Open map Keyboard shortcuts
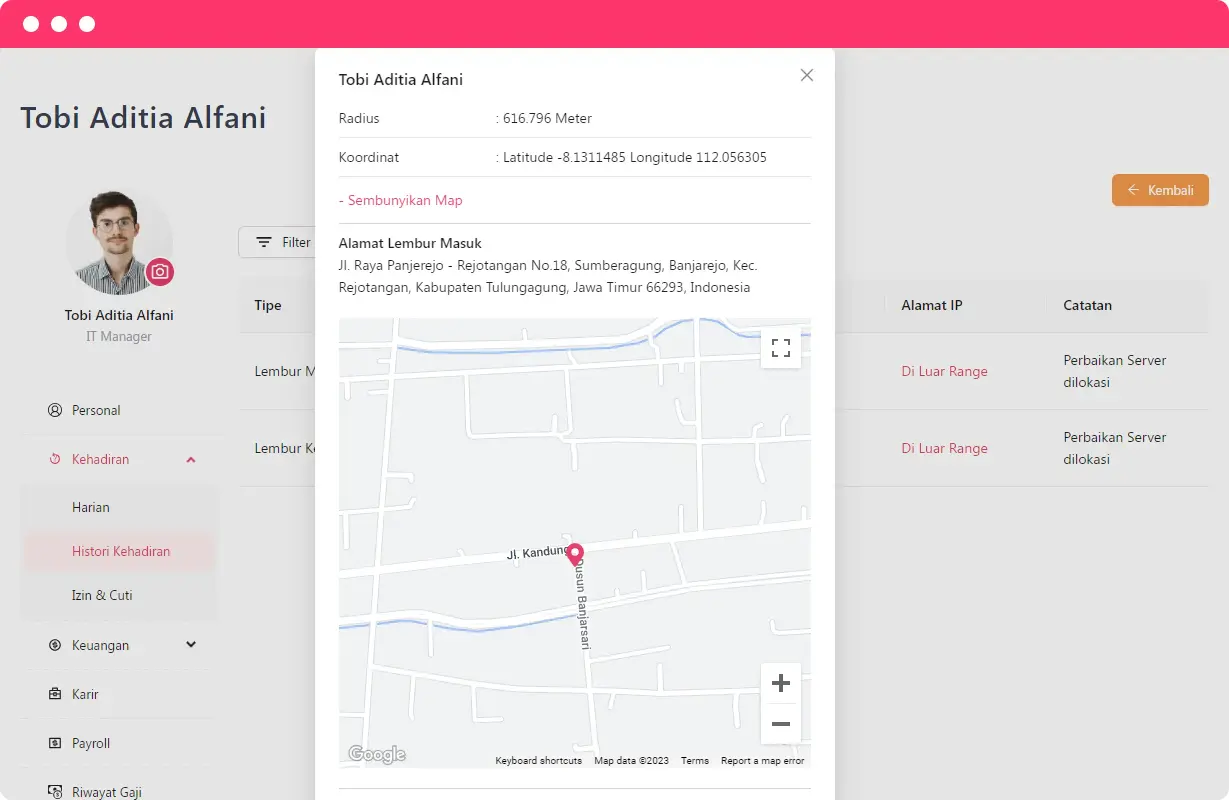The image size is (1229, 800). tap(538, 761)
